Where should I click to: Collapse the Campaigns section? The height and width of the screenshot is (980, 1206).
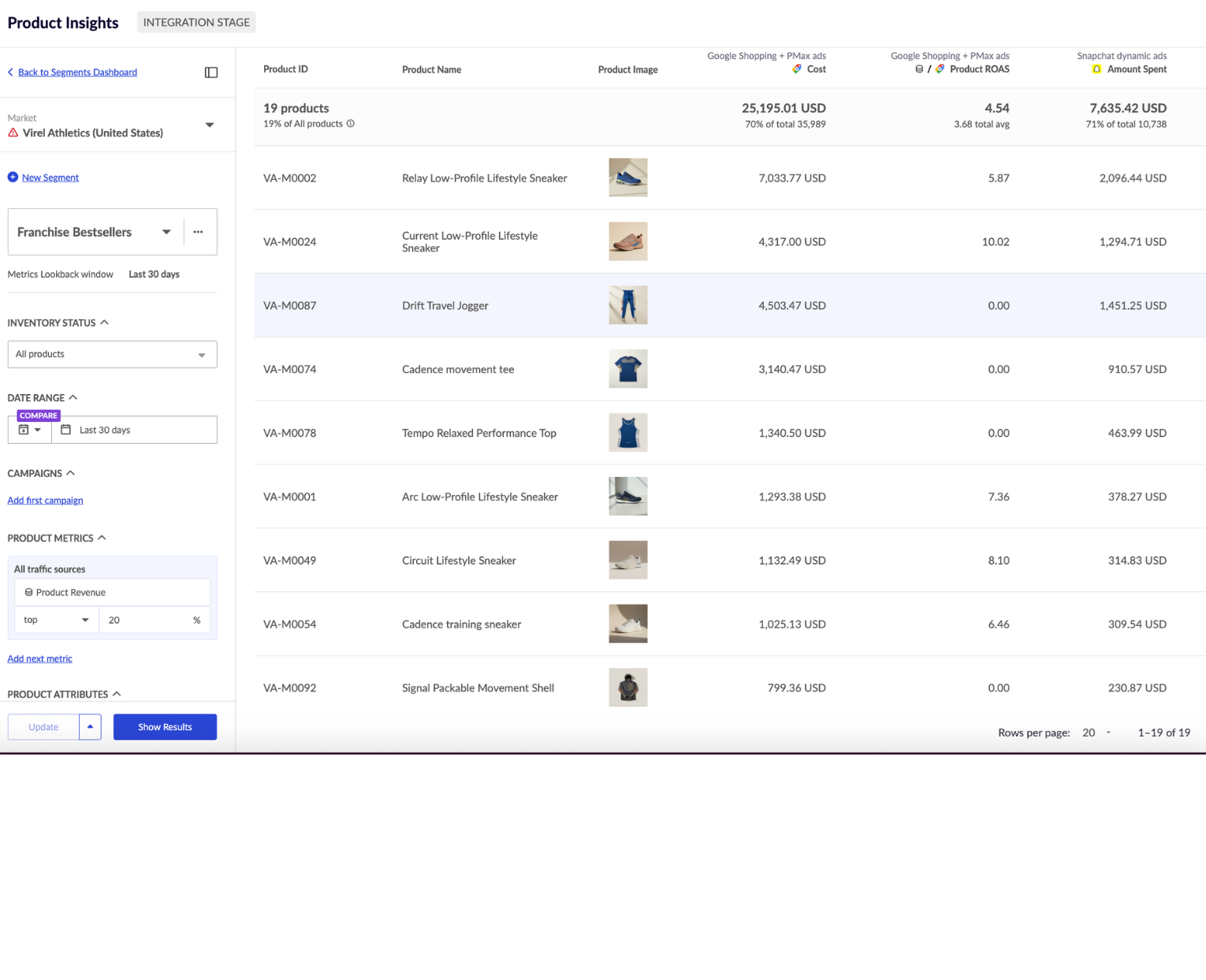click(71, 473)
